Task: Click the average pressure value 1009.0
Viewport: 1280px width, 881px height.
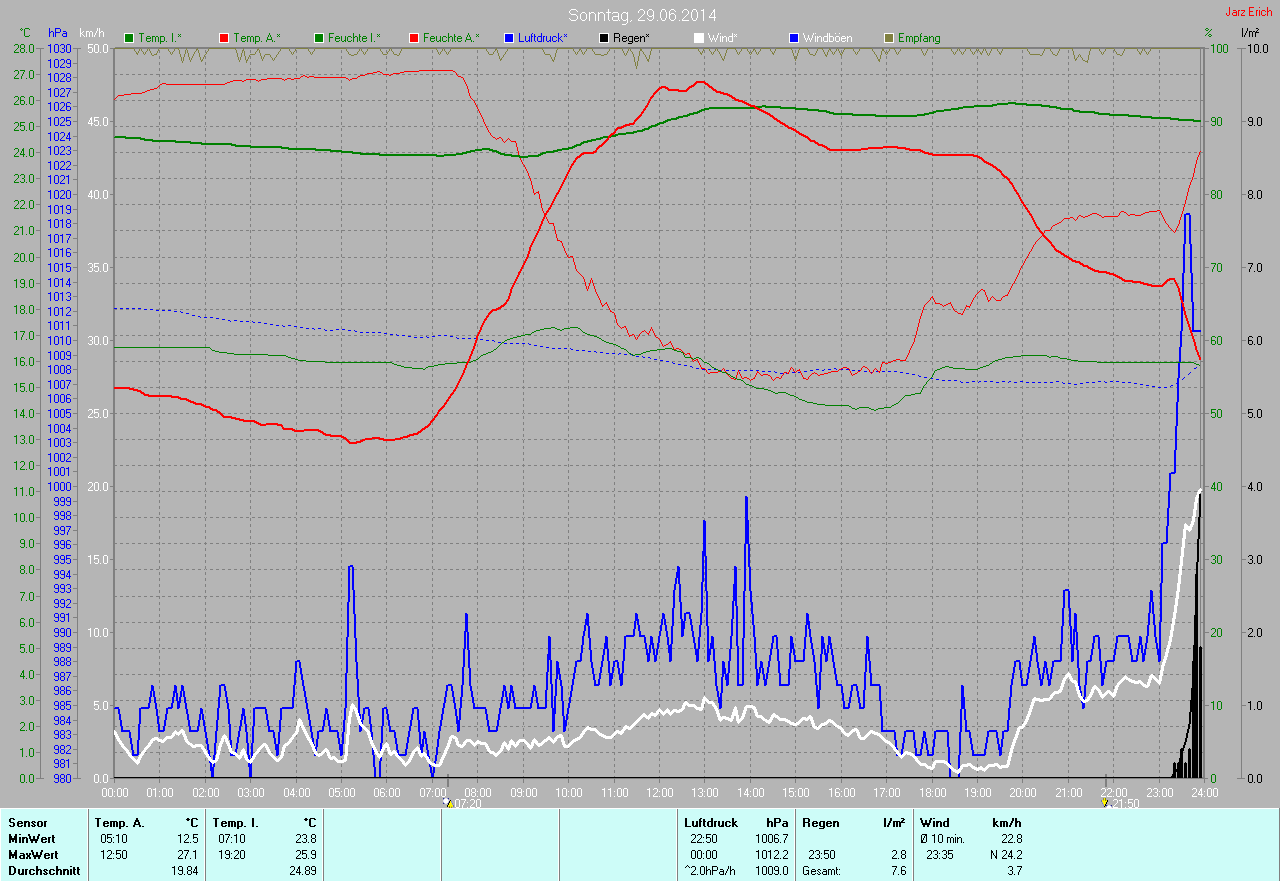Action: pyautogui.click(x=771, y=871)
